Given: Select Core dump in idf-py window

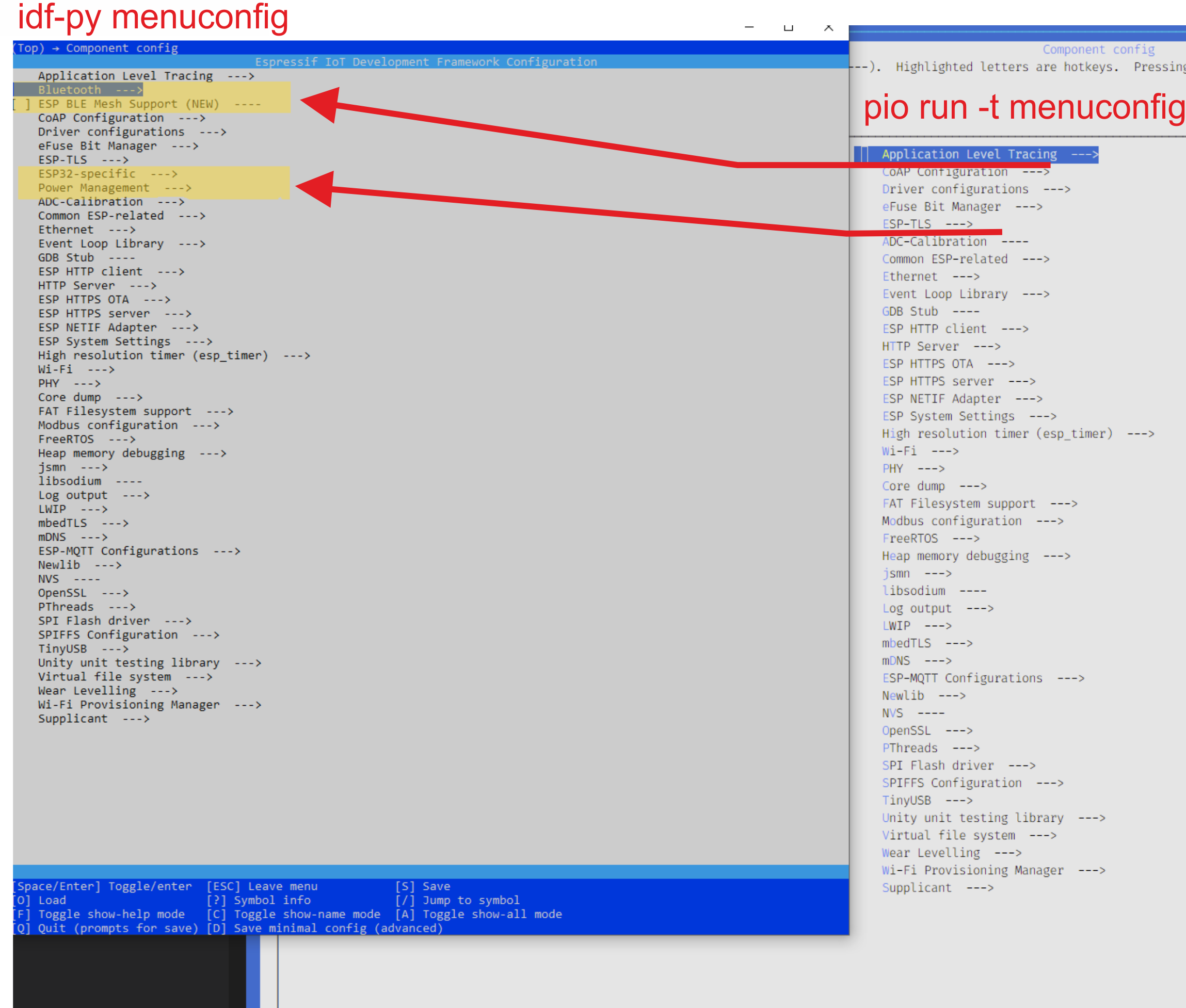Looking at the screenshot, I should coord(90,397).
